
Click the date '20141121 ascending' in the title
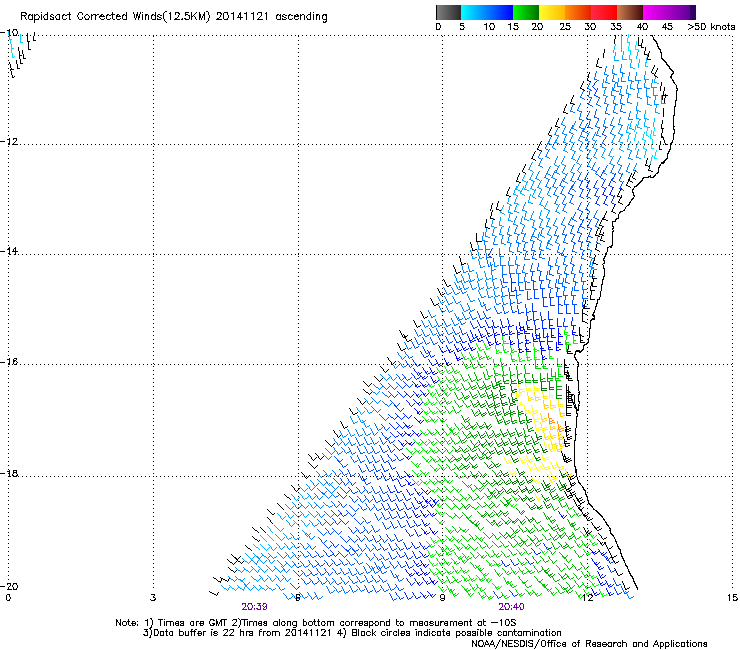pyautogui.click(x=271, y=17)
